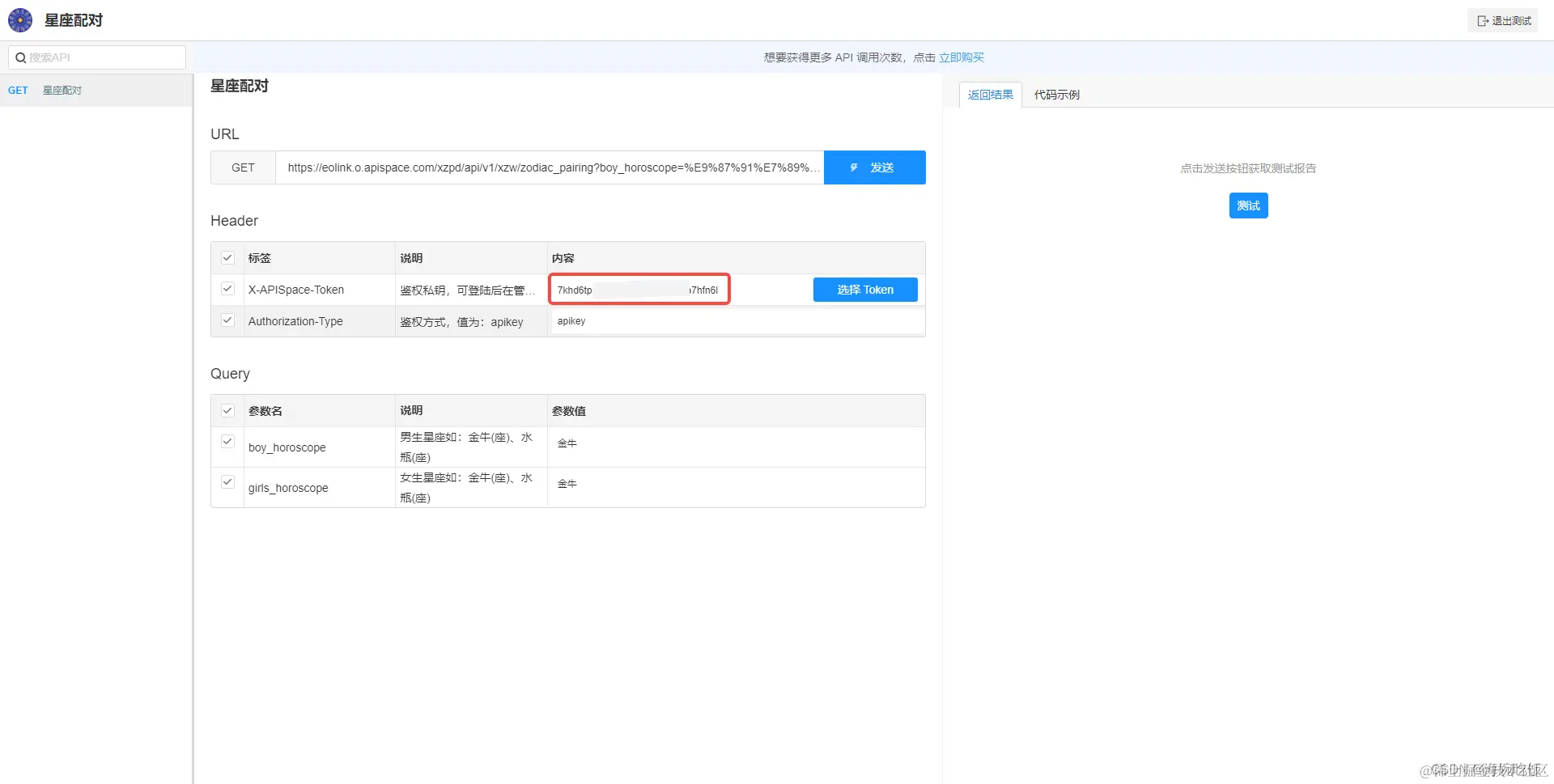Click the lightning icon on the 发送 button
The image size is (1554, 784).
click(855, 167)
